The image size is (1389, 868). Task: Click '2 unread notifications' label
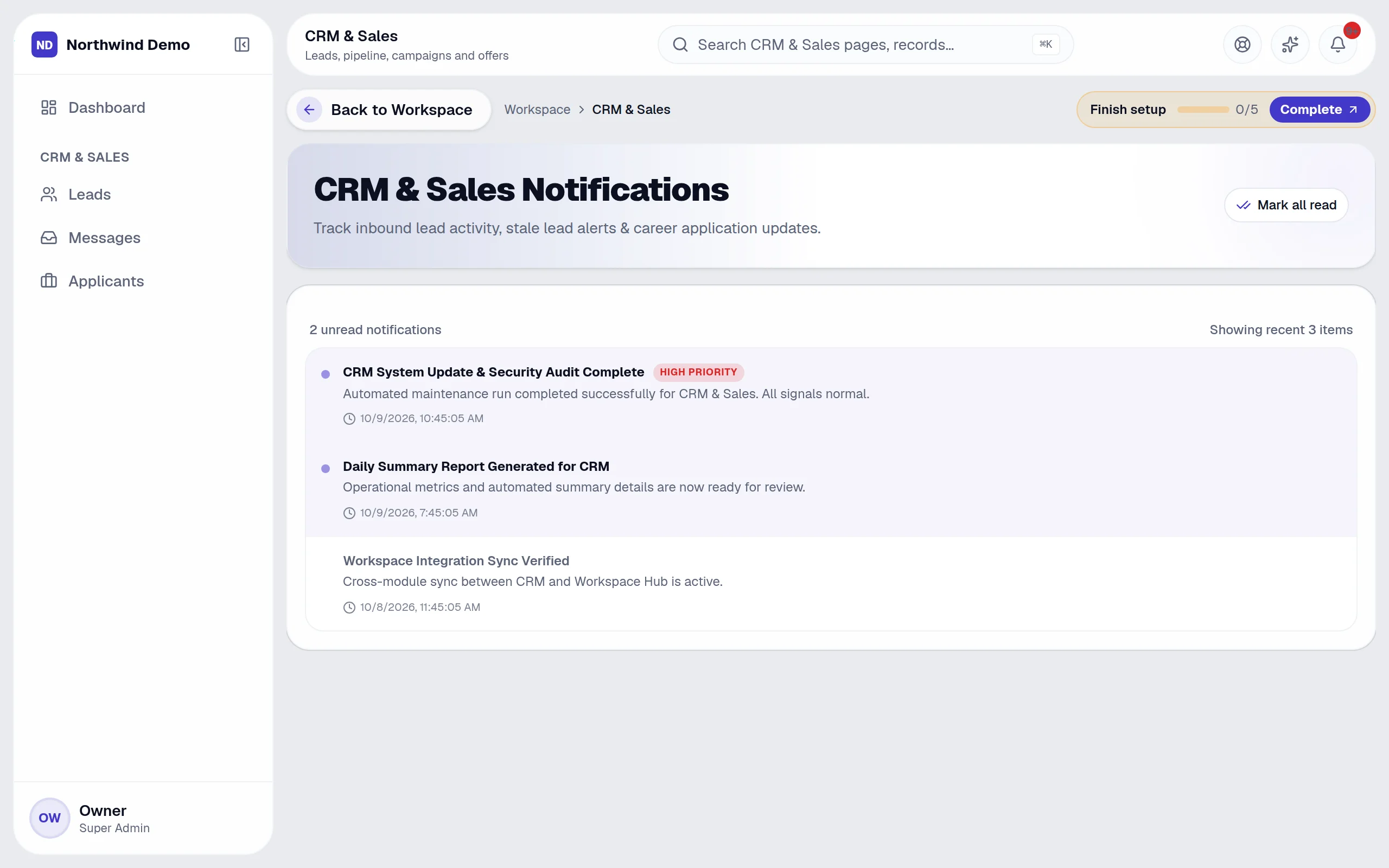coord(375,329)
